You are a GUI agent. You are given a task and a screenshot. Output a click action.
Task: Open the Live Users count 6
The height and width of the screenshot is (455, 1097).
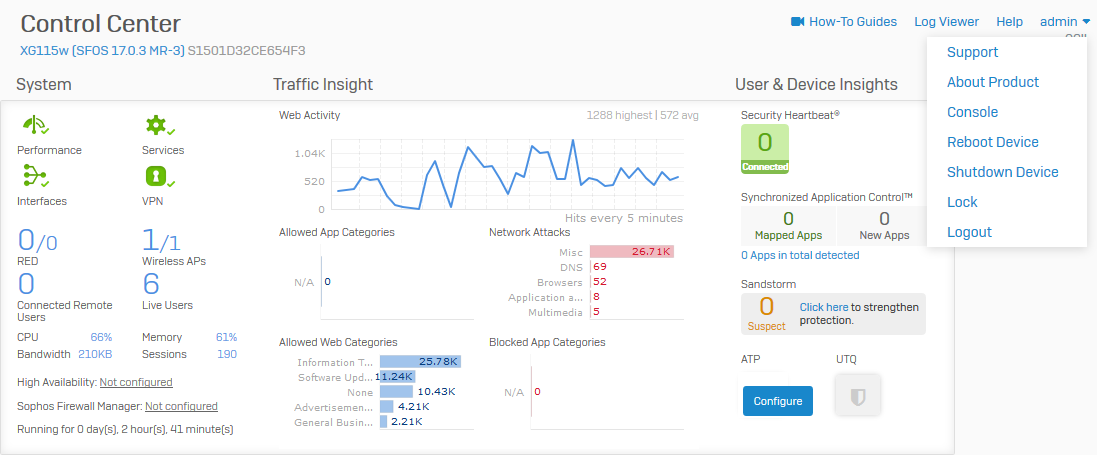[151, 284]
